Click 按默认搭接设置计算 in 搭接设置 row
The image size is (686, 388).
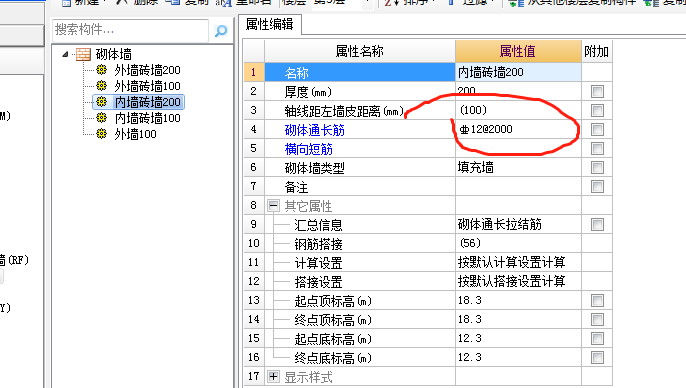coord(518,281)
